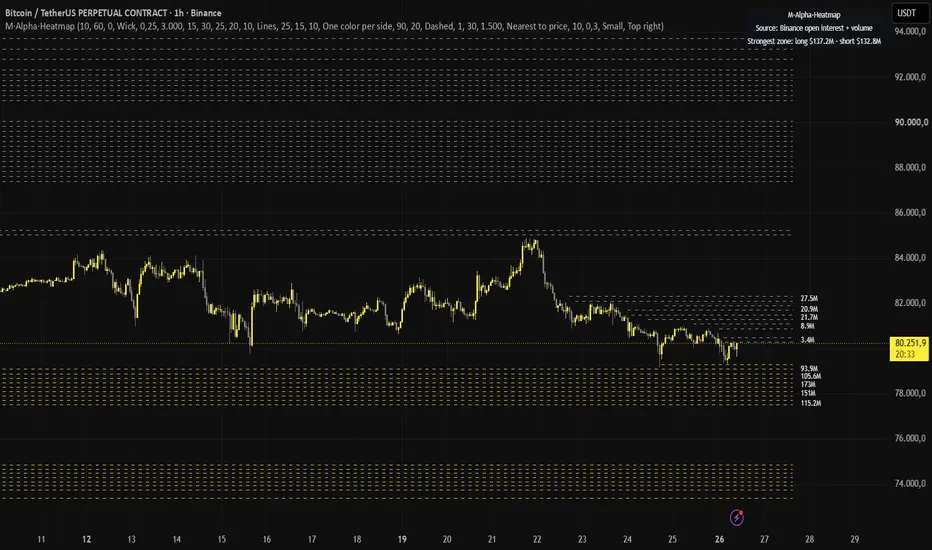Screen dimensions: 932x550
Task: Click date 27 on the time axis
Action: pos(764,539)
